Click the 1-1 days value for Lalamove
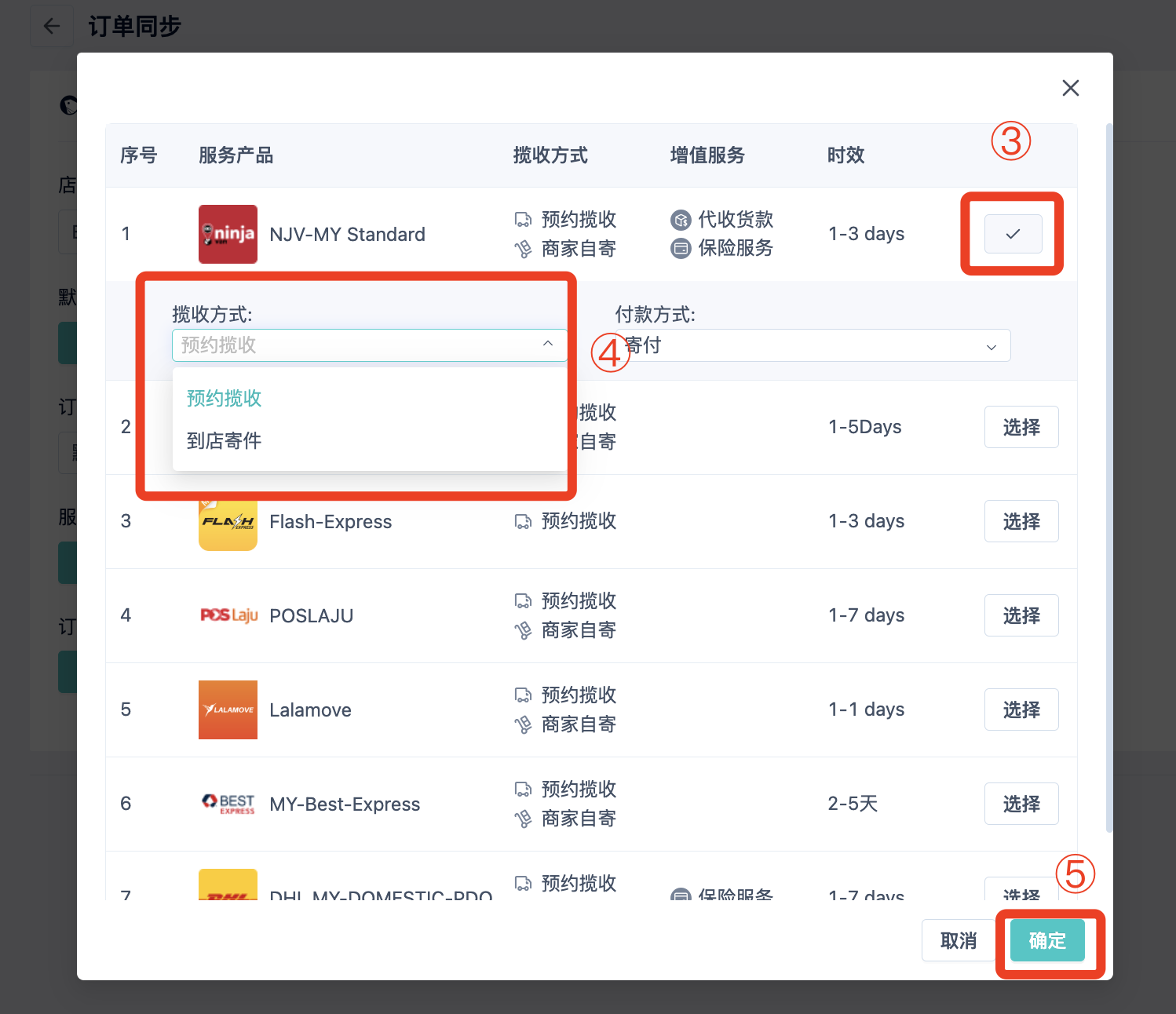The height and width of the screenshot is (1014, 1176). pyautogui.click(x=867, y=709)
